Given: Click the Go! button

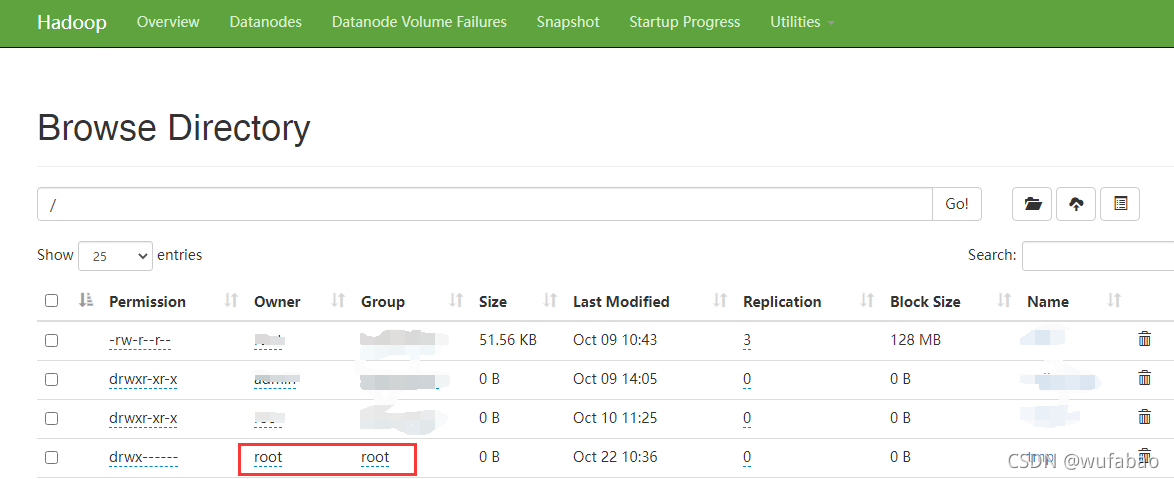Looking at the screenshot, I should [x=957, y=204].
